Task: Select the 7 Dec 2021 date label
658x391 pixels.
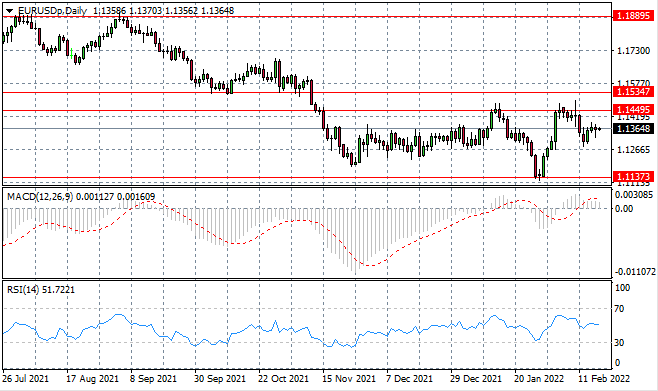Action: tap(409, 379)
